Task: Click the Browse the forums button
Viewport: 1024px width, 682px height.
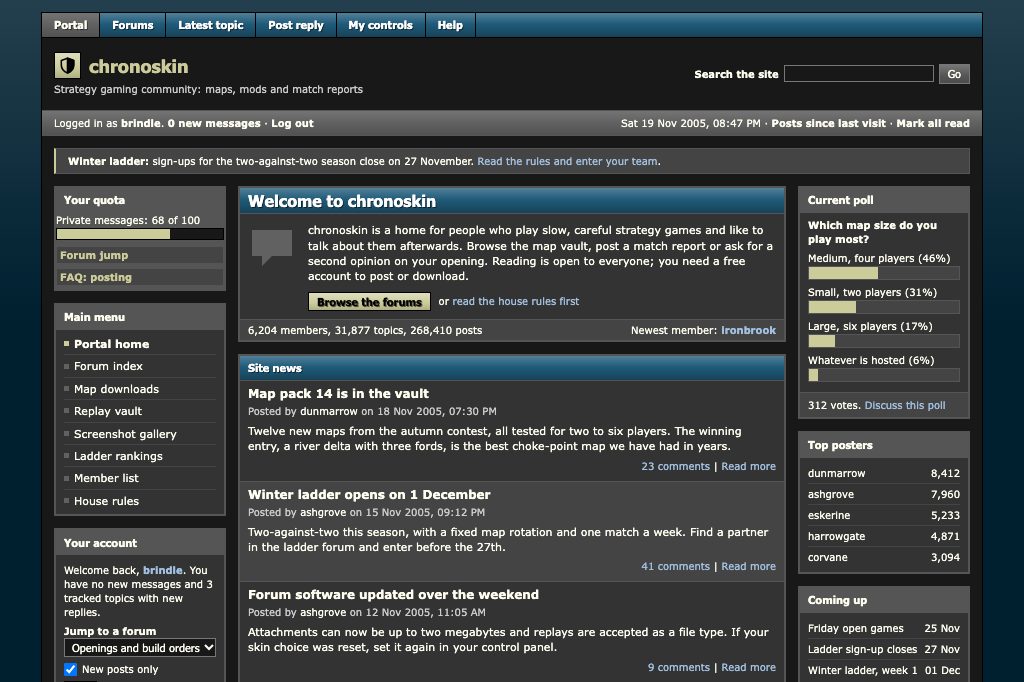Action: [x=369, y=302]
